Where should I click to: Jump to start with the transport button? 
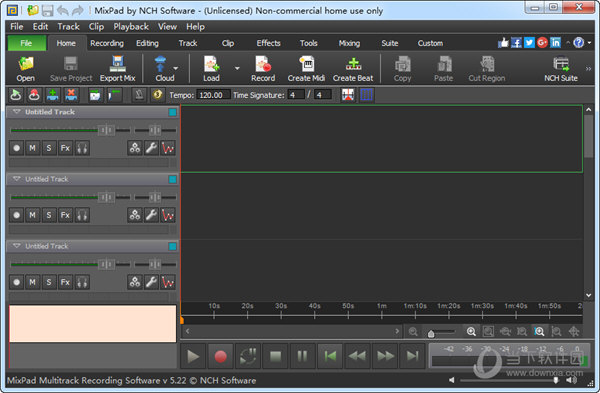tap(330, 356)
